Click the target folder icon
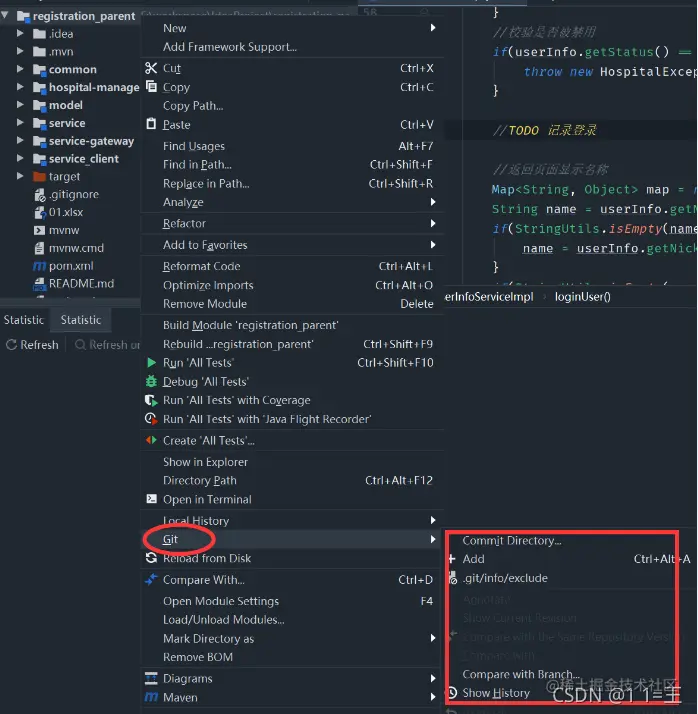The width and height of the screenshot is (698, 714). (40, 176)
